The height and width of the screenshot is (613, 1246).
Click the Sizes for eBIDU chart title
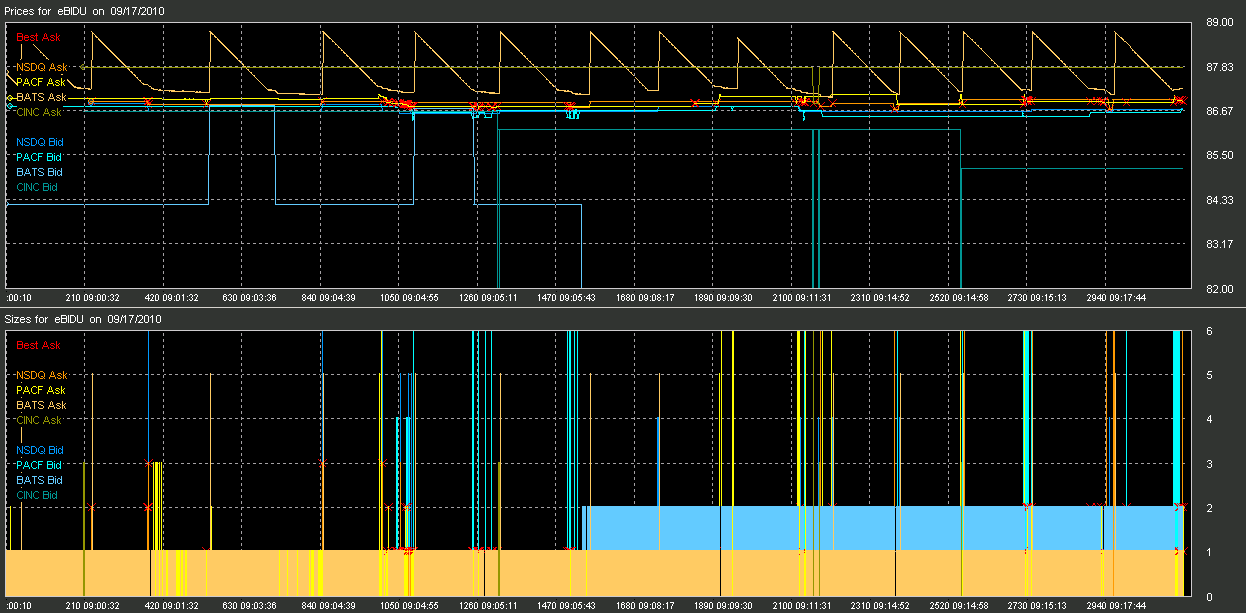83,319
